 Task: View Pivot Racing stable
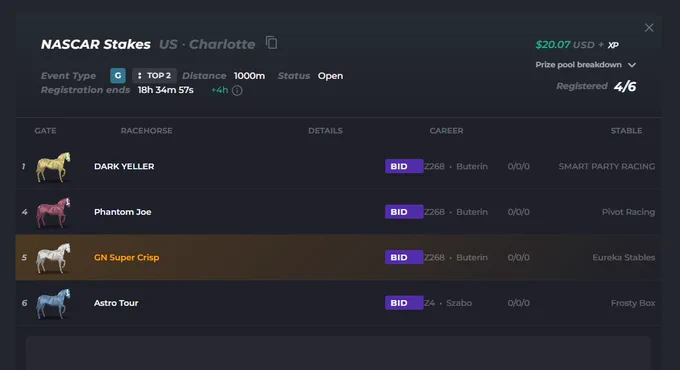pyautogui.click(x=628, y=212)
